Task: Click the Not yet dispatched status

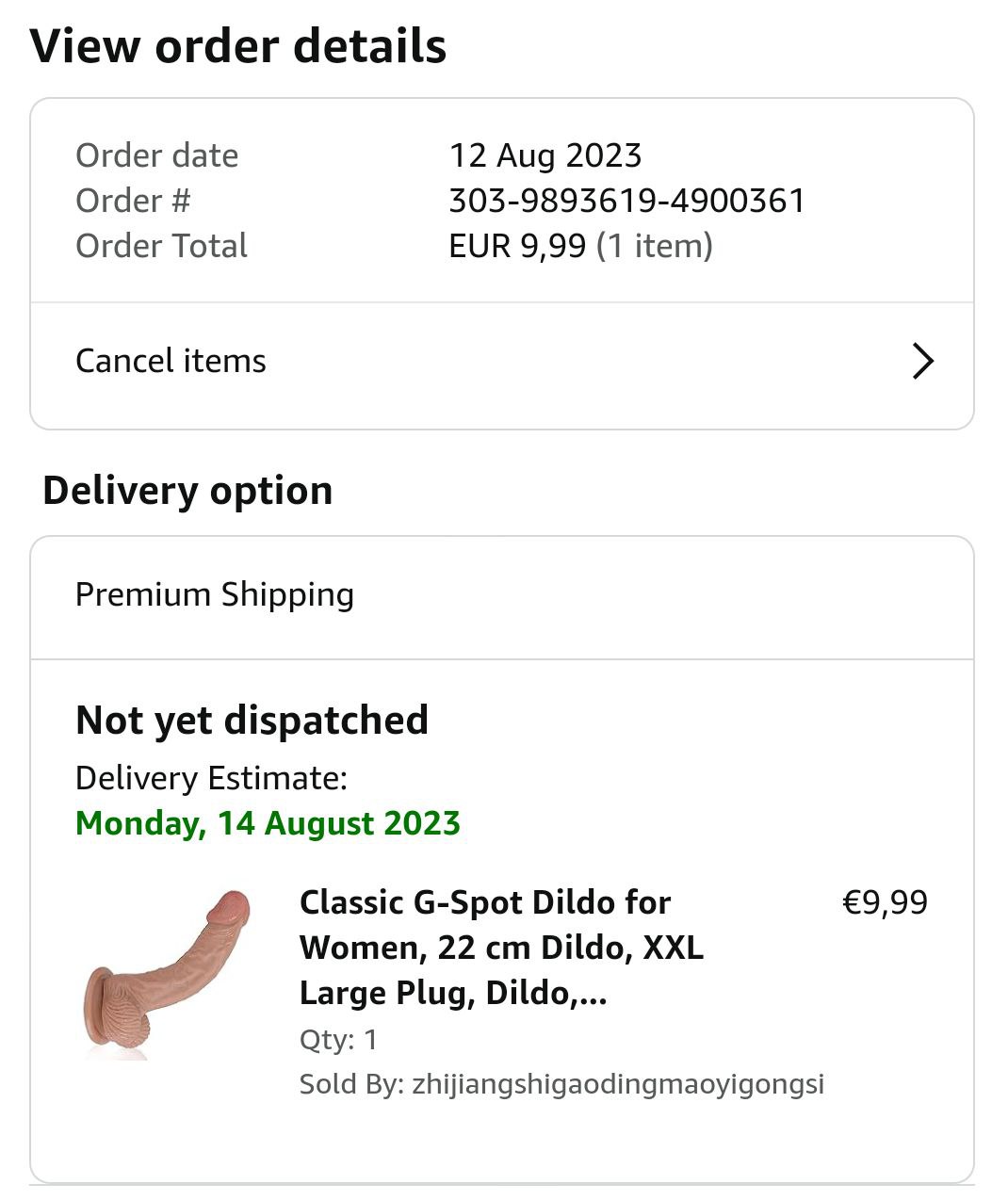Action: tap(252, 721)
